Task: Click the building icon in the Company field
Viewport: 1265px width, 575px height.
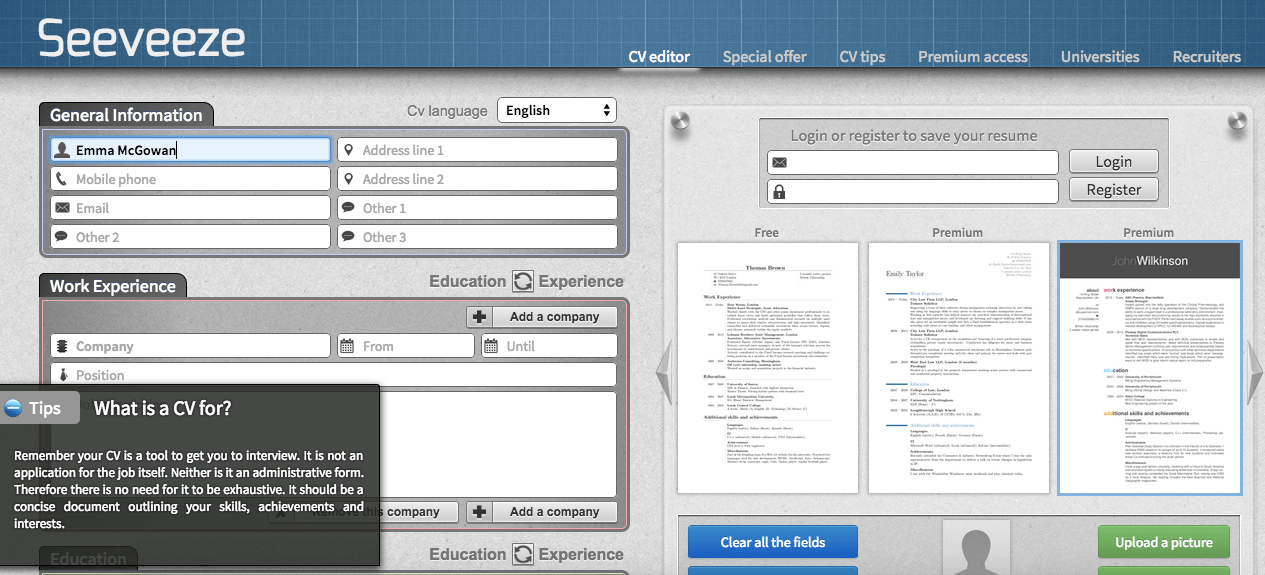Action: [x=62, y=346]
